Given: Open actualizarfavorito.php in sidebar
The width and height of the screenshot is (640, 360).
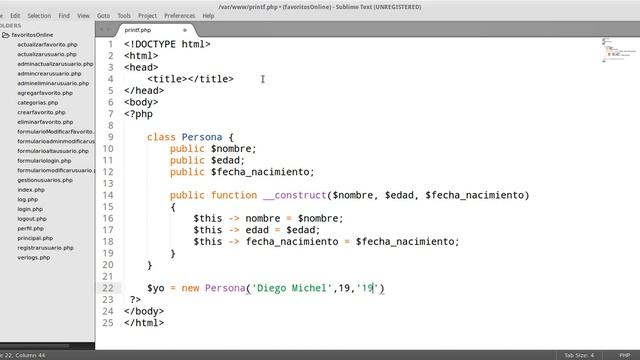Looking at the screenshot, I should [47, 44].
